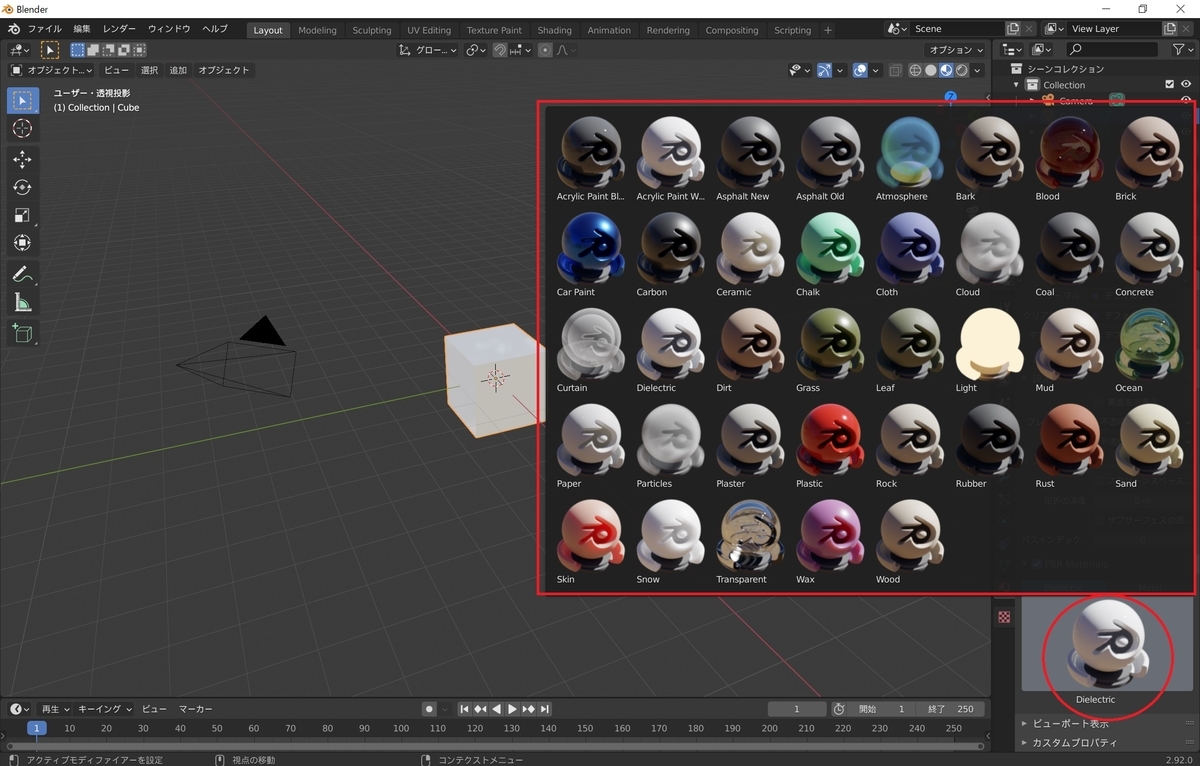Select the Select Box tool in the toolbar
Screen dimensions: 1200x766
click(22, 101)
